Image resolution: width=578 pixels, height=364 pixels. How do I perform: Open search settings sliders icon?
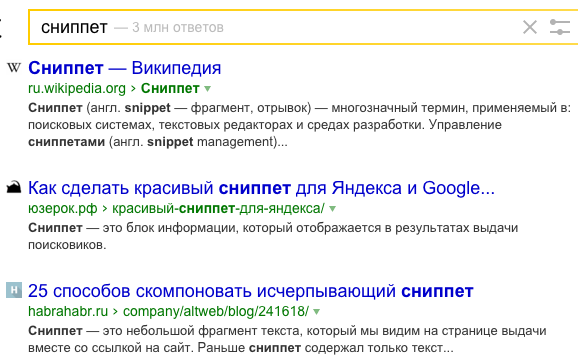(560, 27)
